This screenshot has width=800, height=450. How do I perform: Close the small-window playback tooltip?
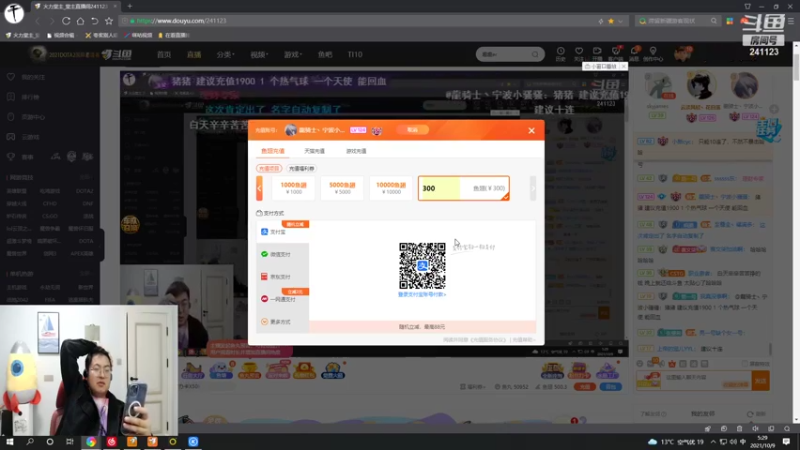(x=623, y=66)
